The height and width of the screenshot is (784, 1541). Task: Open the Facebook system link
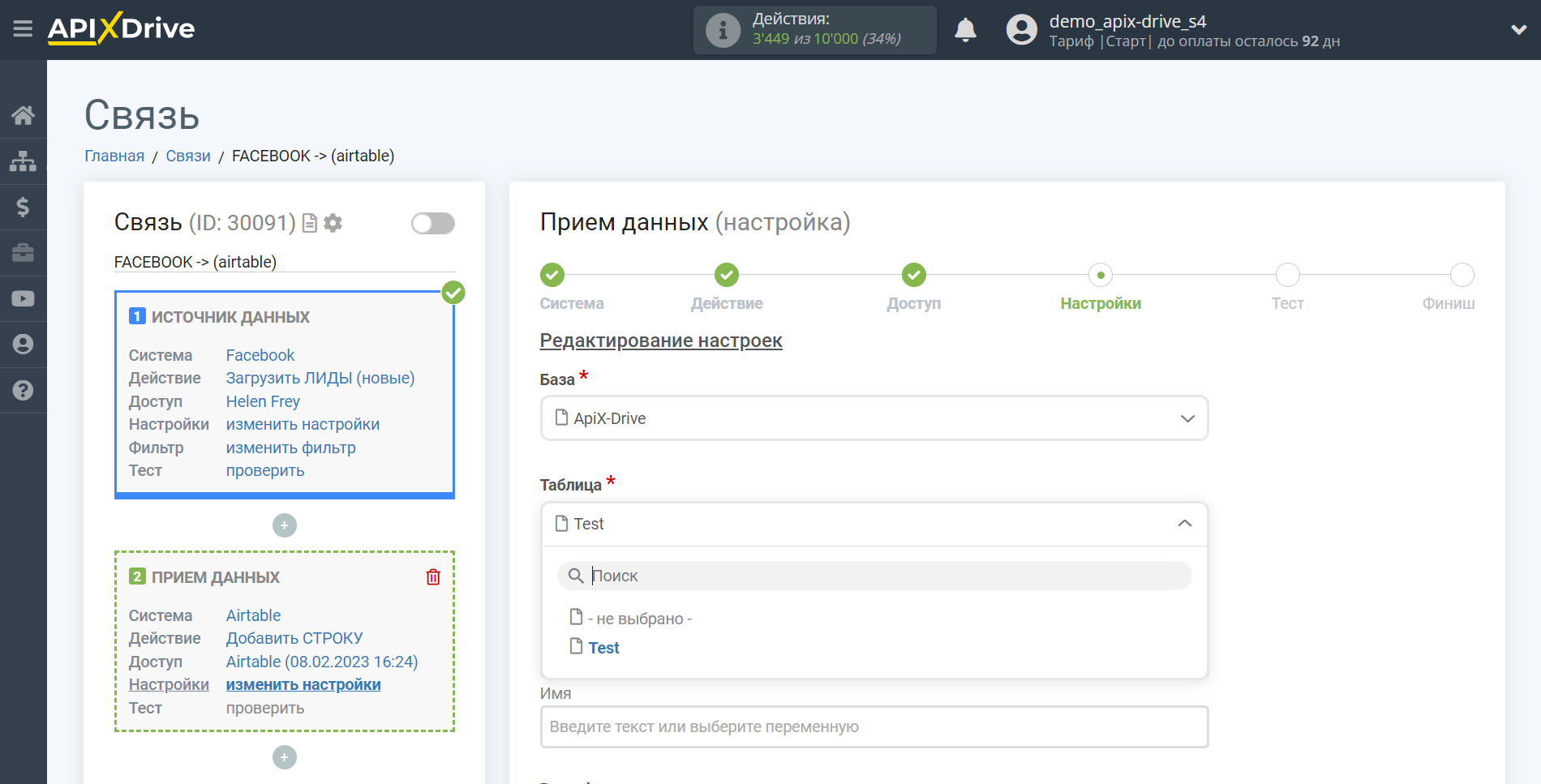260,355
